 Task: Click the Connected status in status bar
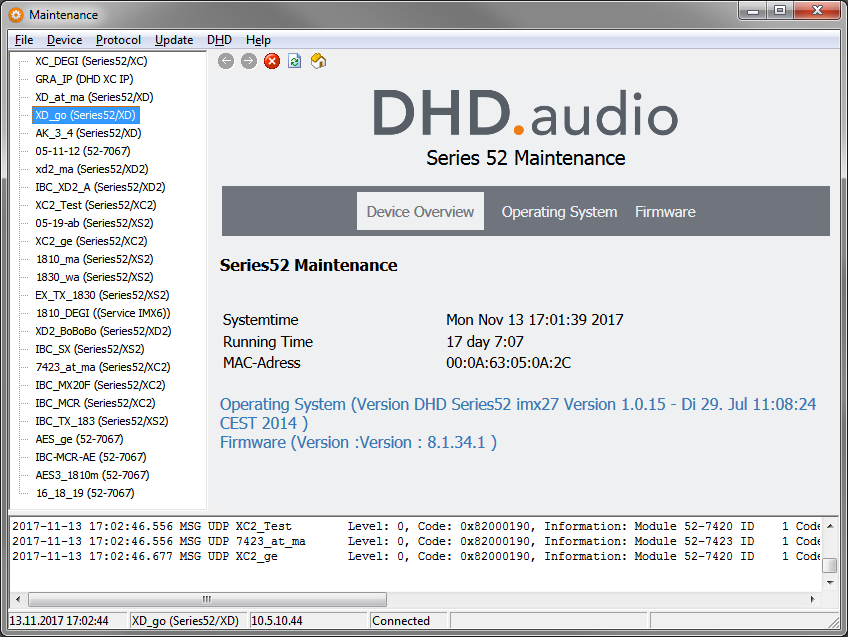point(401,621)
